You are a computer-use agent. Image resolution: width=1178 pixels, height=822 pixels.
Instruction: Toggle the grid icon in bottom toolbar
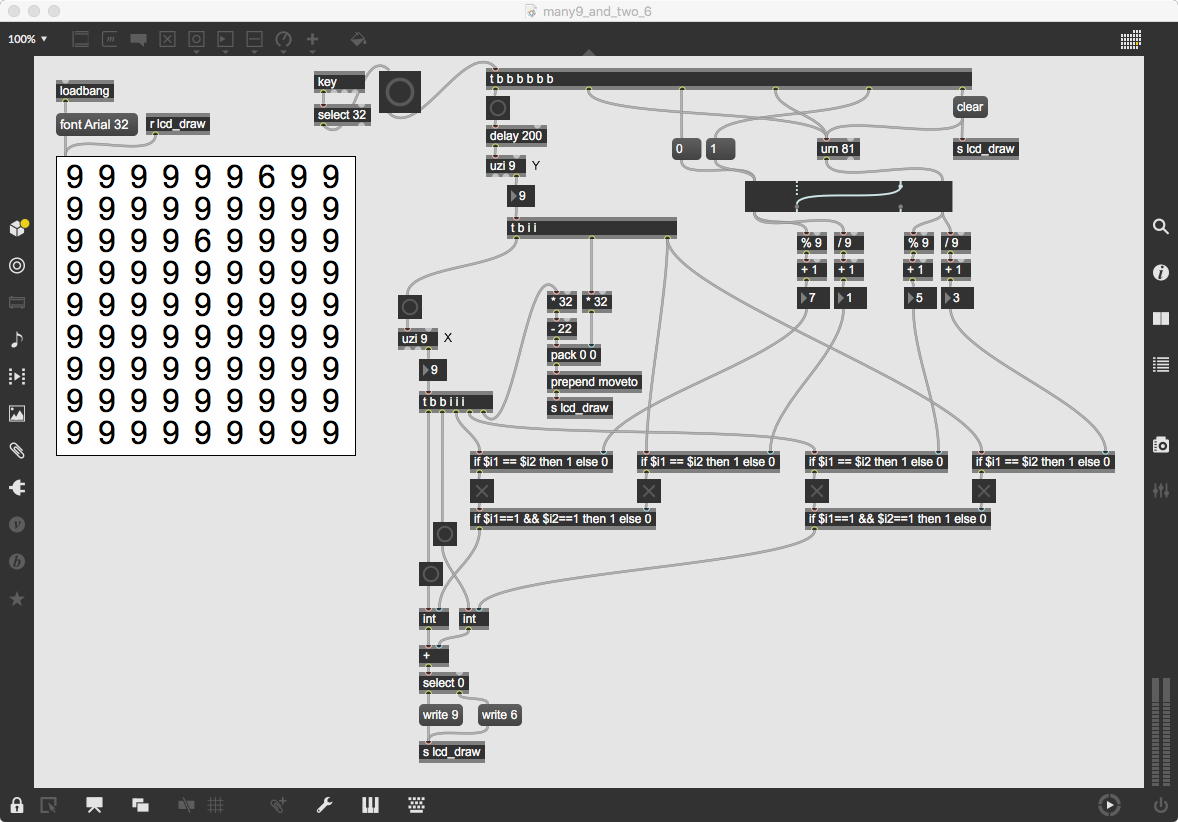216,805
